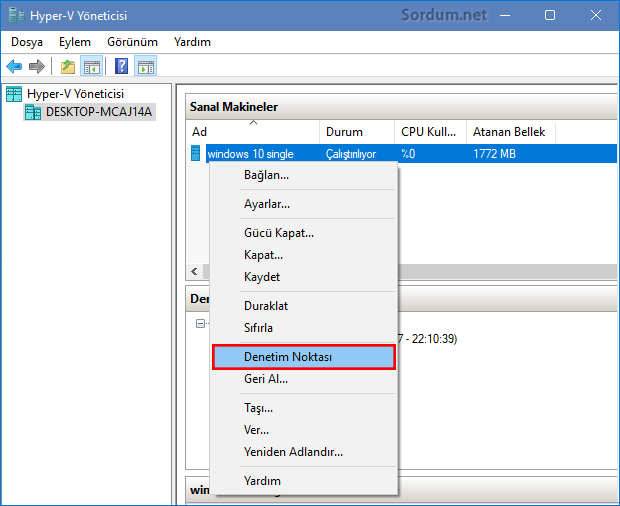Image resolution: width=620 pixels, height=506 pixels.
Task: Click the 1772 MB memory cell
Action: point(494,154)
